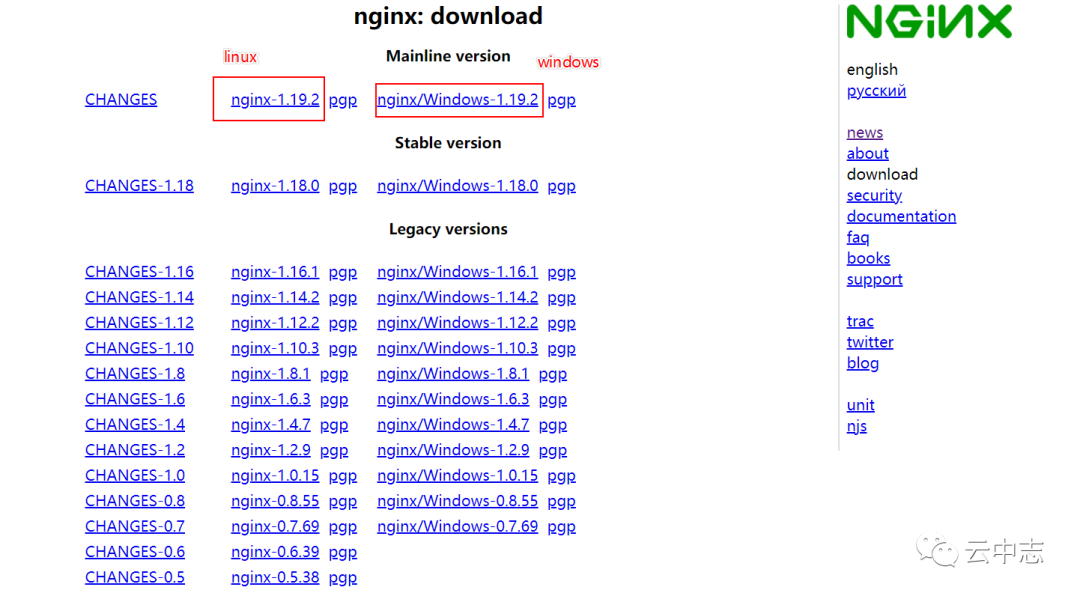Open CHANGES-1.8 link
Image resolution: width=1080 pixels, height=599 pixels.
(x=135, y=374)
